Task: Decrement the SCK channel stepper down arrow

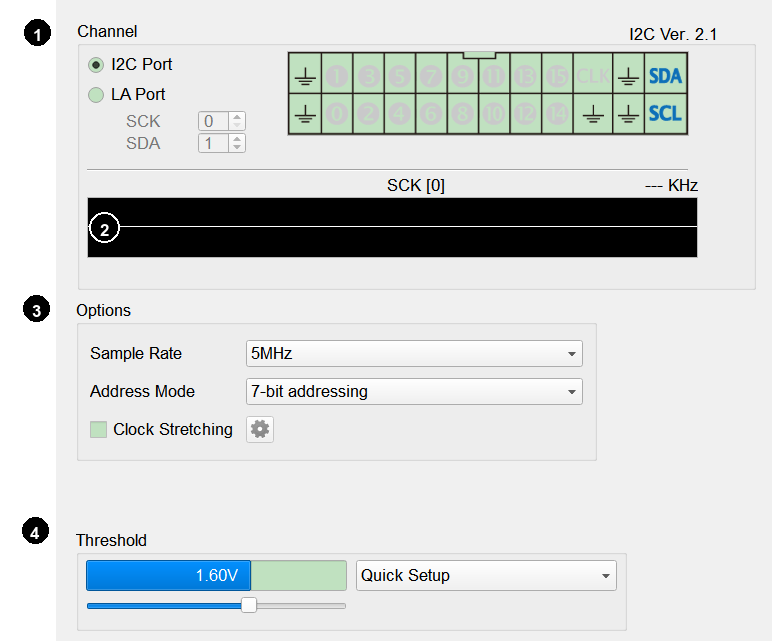Action: point(237,126)
